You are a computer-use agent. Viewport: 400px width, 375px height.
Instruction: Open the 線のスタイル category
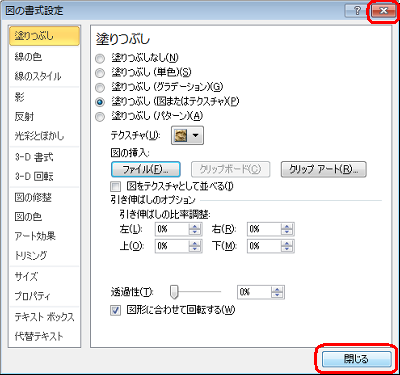point(44,76)
